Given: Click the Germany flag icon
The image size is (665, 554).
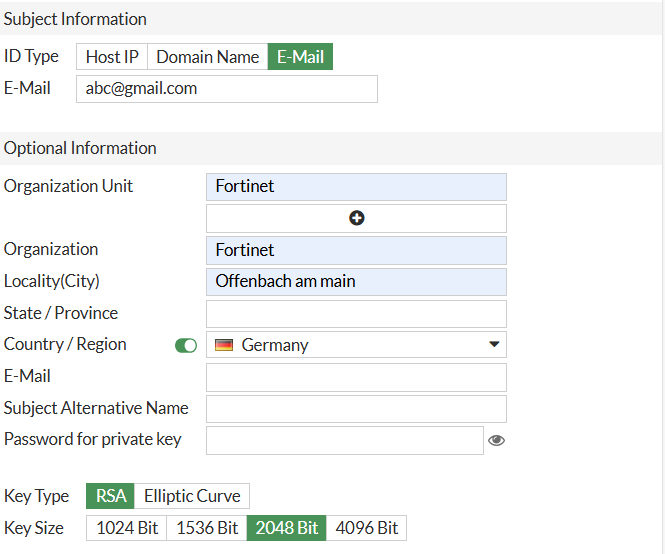Looking at the screenshot, I should coord(224,345).
